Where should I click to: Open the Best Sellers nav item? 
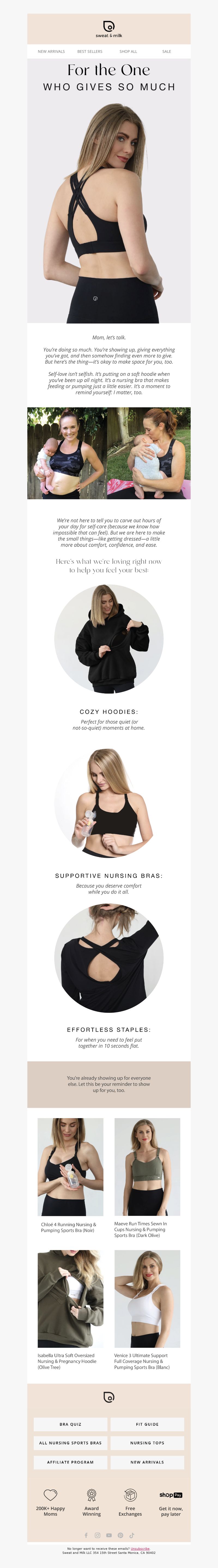click(x=89, y=52)
